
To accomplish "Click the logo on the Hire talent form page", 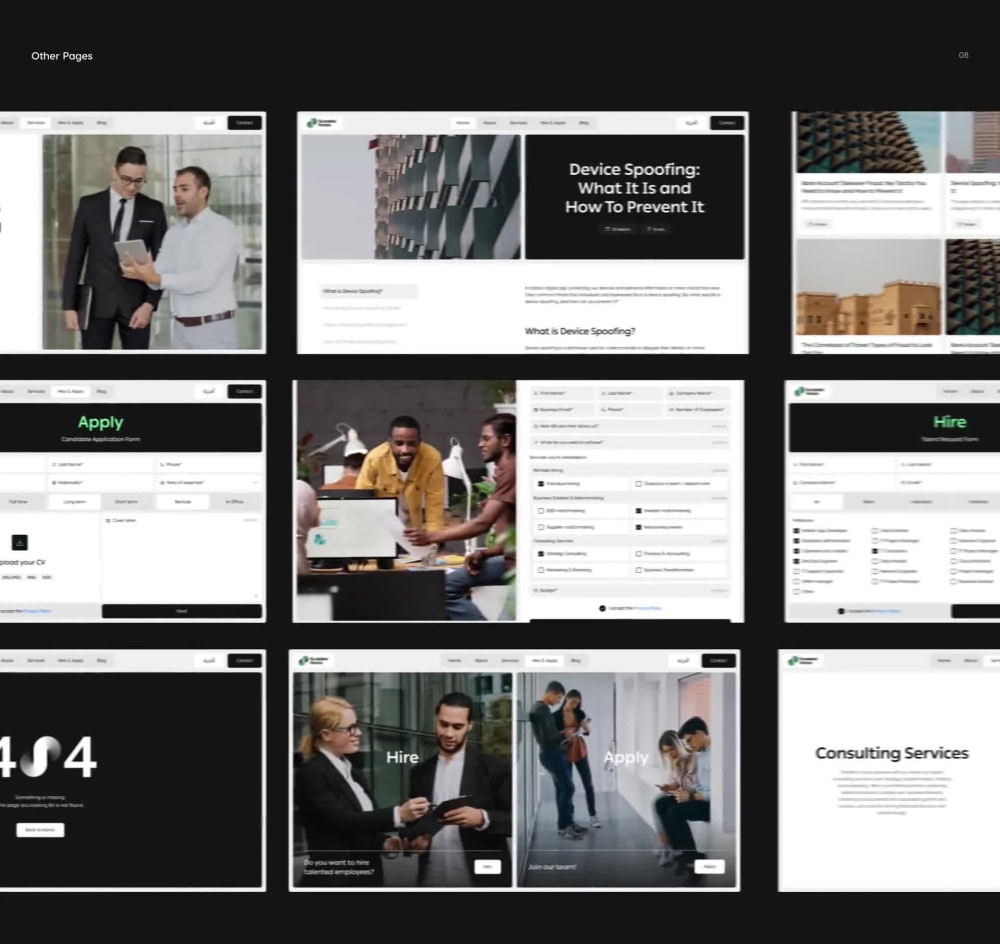I will point(809,391).
